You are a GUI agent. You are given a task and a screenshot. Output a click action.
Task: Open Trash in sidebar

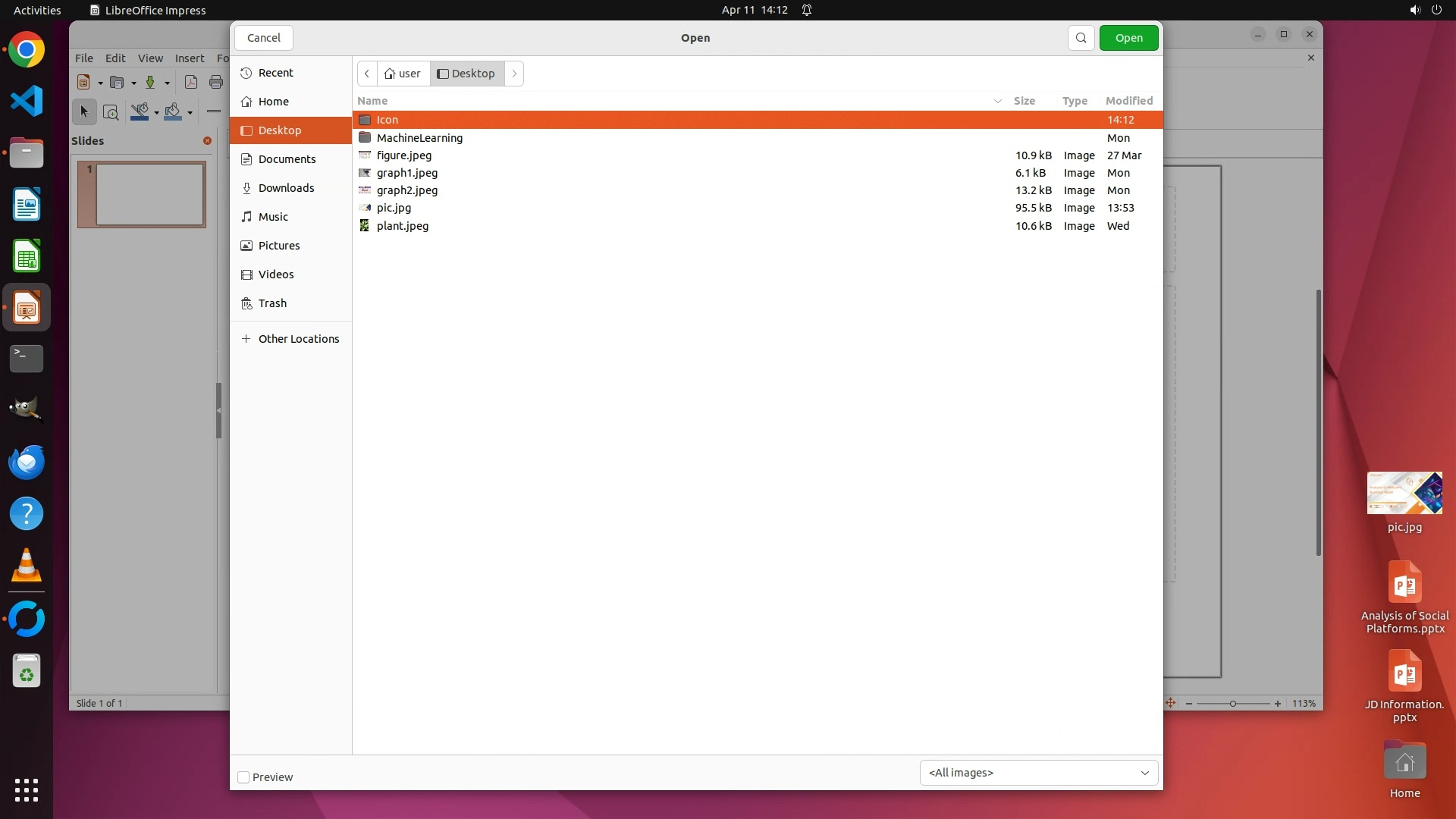point(272,303)
